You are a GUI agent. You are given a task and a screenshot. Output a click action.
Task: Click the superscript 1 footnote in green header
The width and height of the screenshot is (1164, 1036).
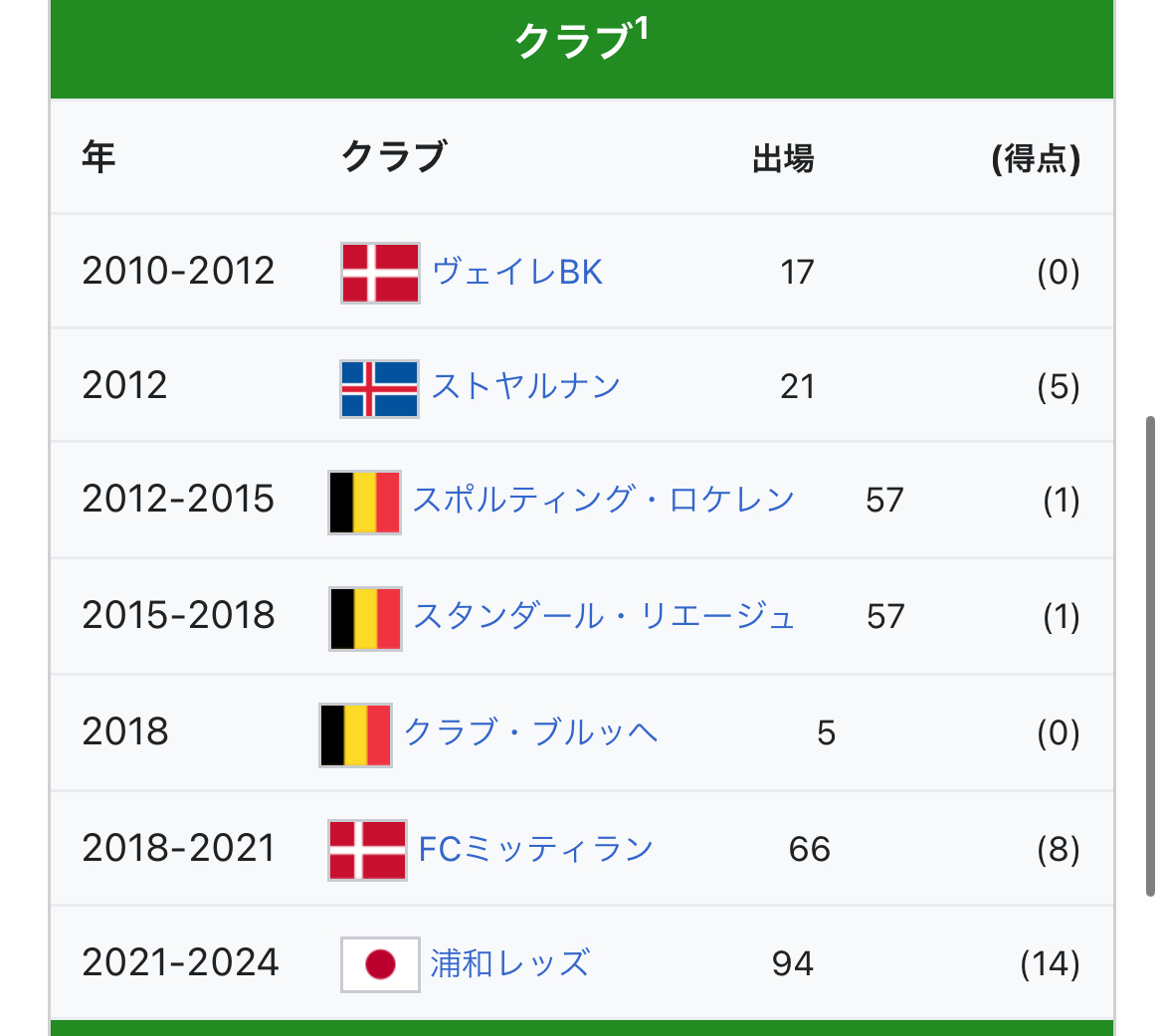pos(642,28)
